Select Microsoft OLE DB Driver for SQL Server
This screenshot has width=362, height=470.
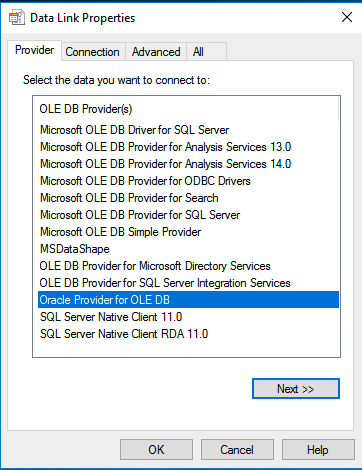(135, 130)
